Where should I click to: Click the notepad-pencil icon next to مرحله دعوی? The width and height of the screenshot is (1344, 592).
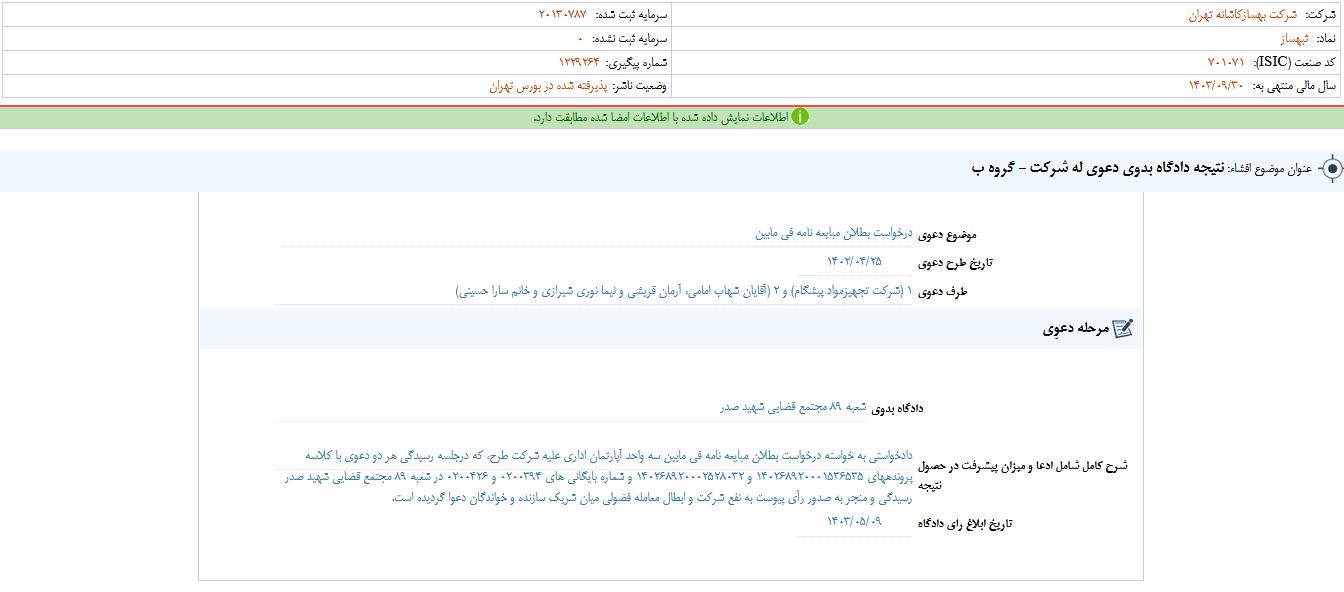1123,329
